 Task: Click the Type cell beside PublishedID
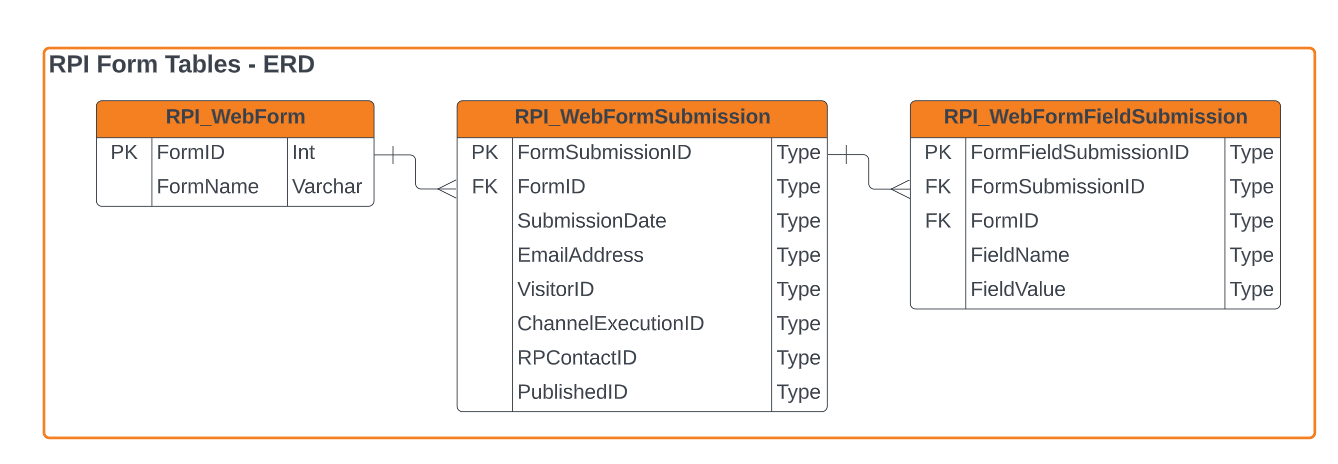point(798,392)
